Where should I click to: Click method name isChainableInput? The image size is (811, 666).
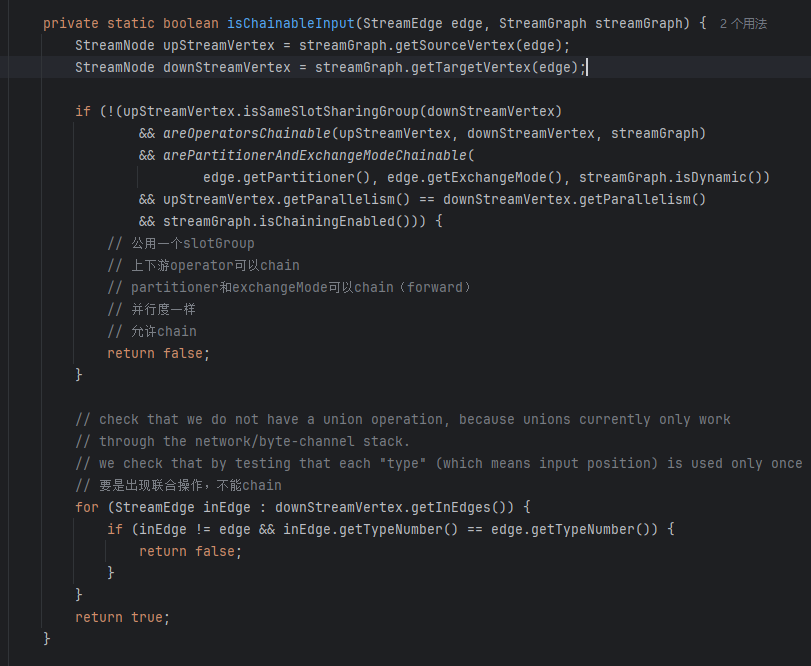pos(291,23)
